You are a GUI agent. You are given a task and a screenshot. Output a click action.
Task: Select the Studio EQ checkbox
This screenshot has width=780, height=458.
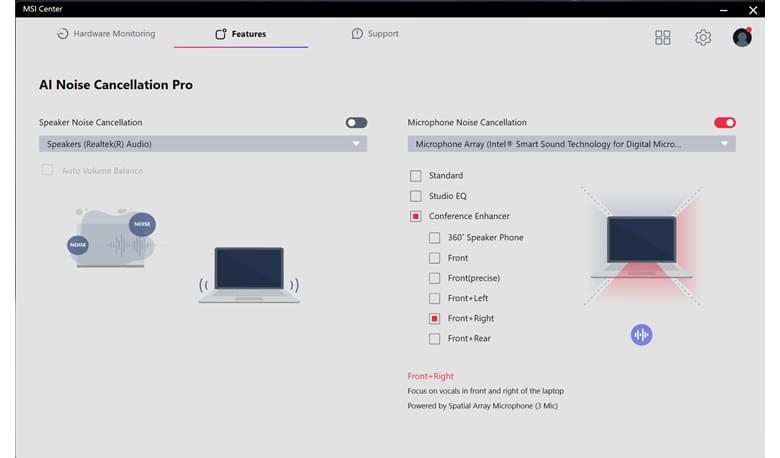pyautogui.click(x=415, y=196)
